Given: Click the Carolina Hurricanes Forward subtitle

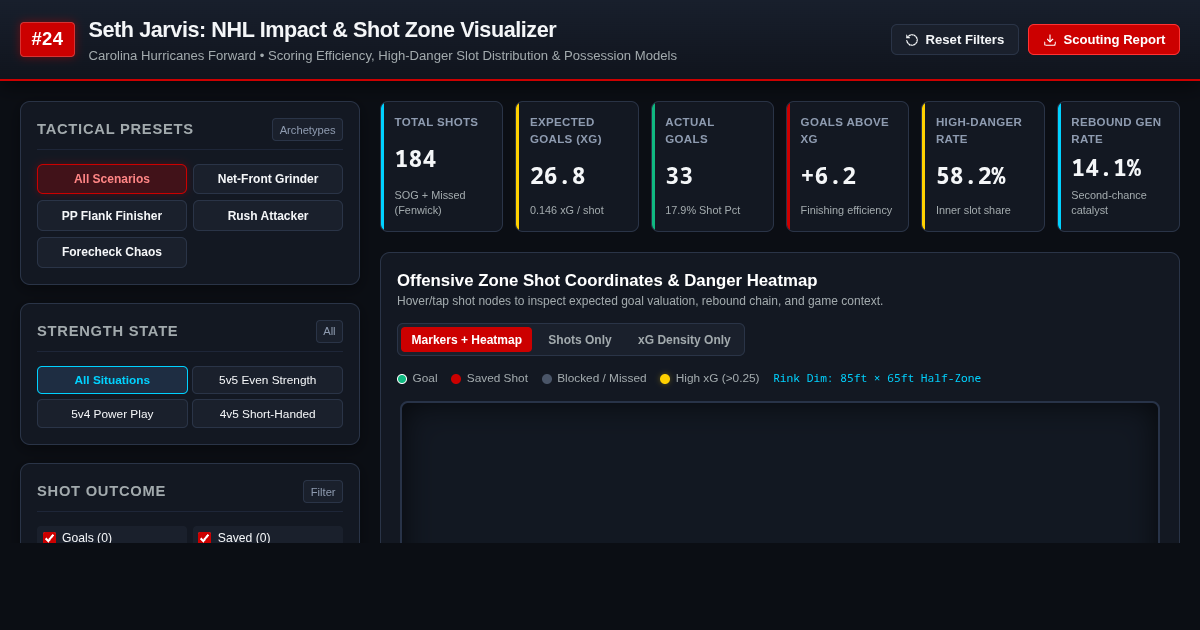Looking at the screenshot, I should tap(382, 56).
